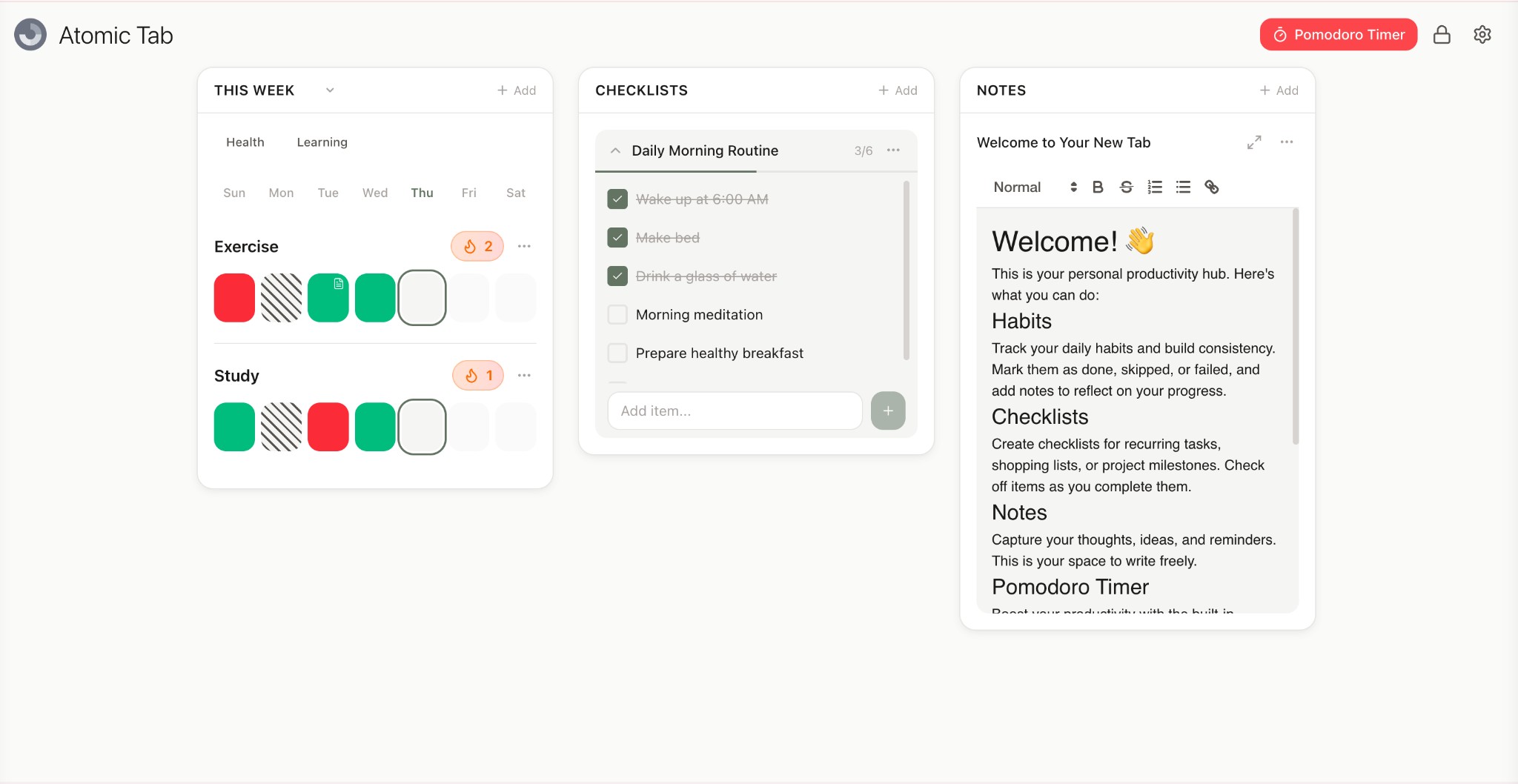Viewport: 1518px width, 784px height.
Task: Click the lock icon in the header
Action: pos(1442,34)
